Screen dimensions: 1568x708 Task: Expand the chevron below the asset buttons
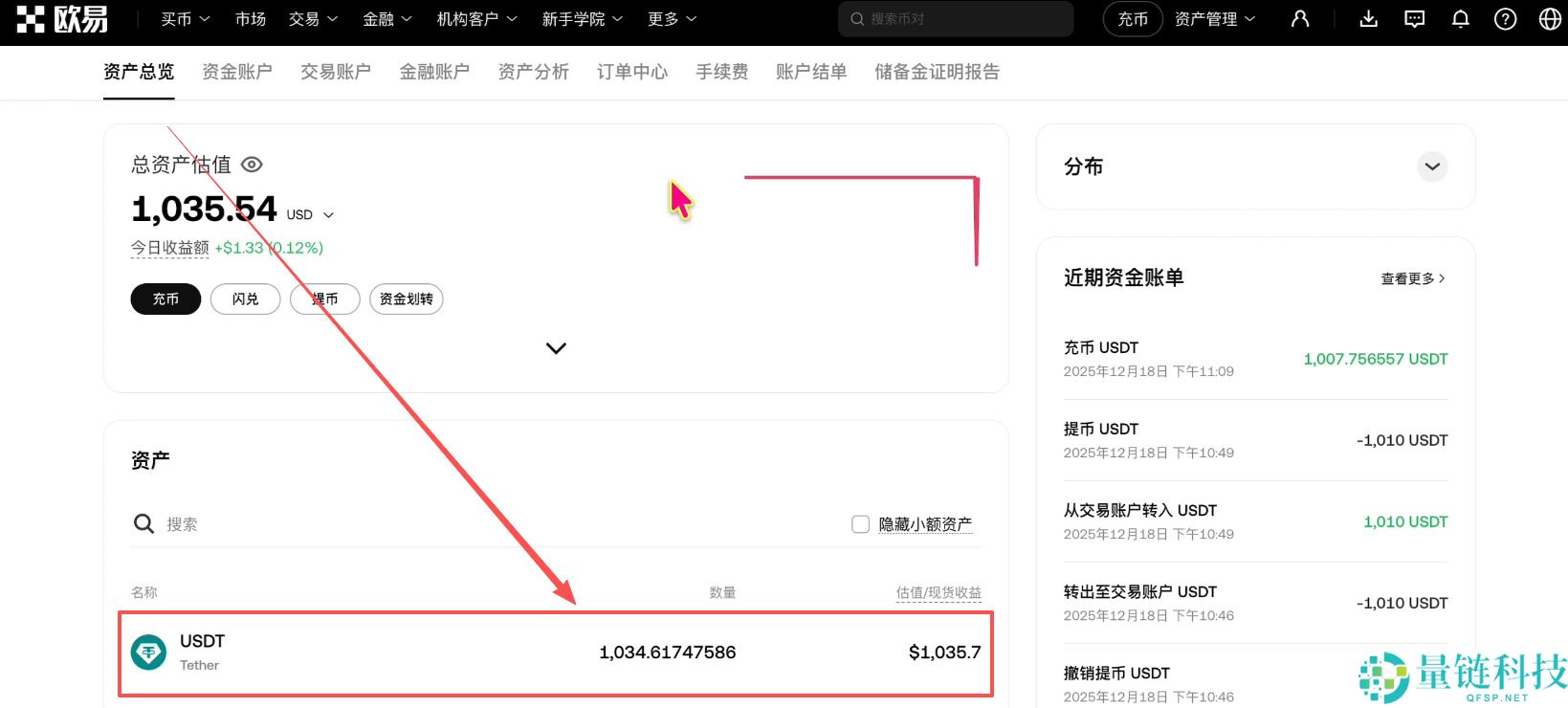coord(556,348)
